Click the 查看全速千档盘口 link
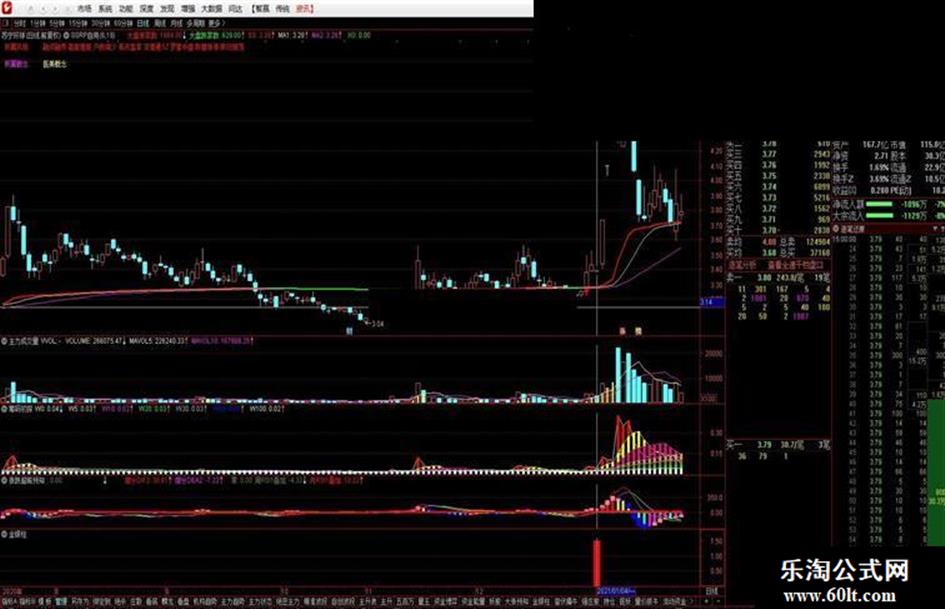 796,265
